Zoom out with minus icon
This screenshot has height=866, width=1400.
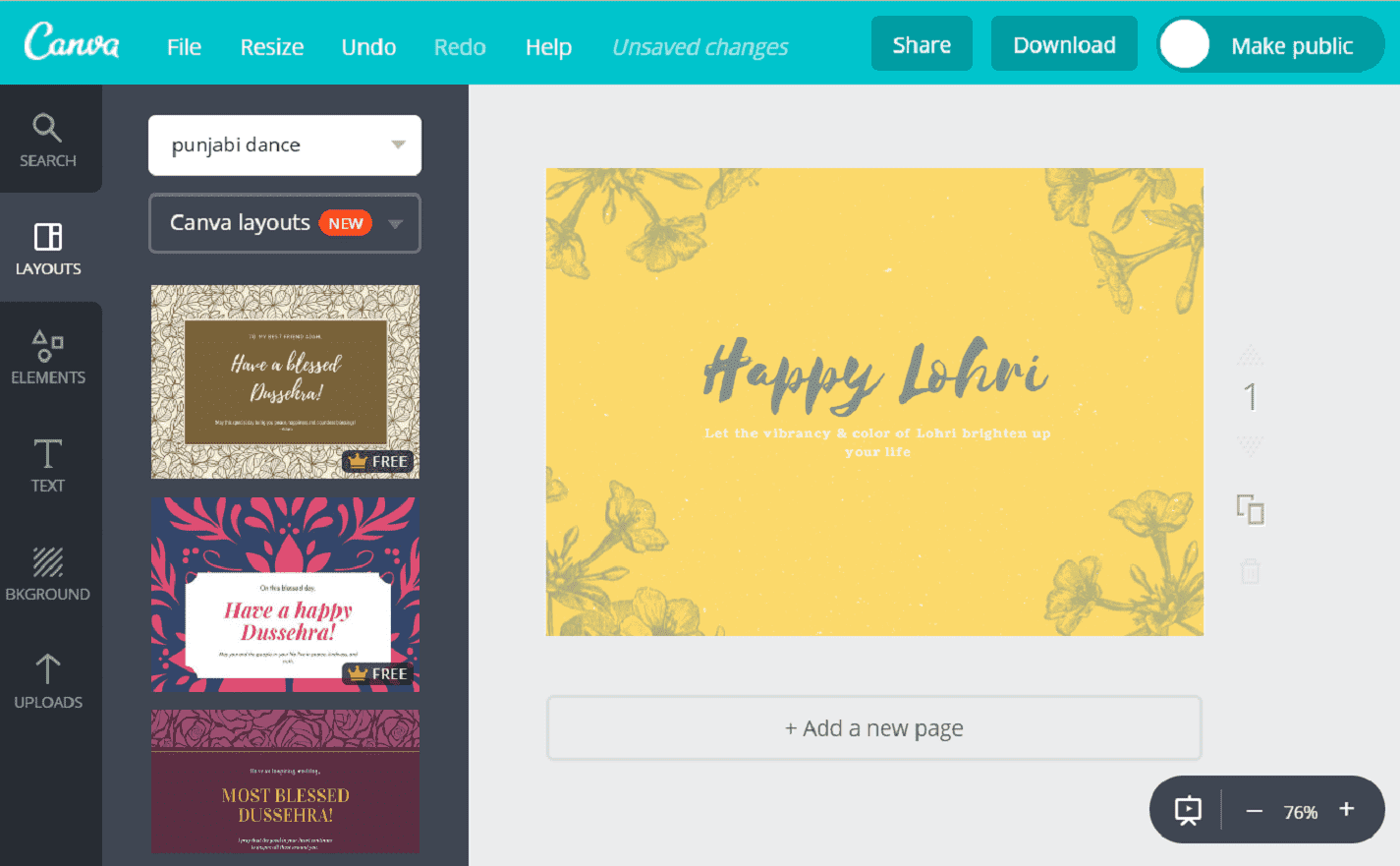click(x=1254, y=811)
